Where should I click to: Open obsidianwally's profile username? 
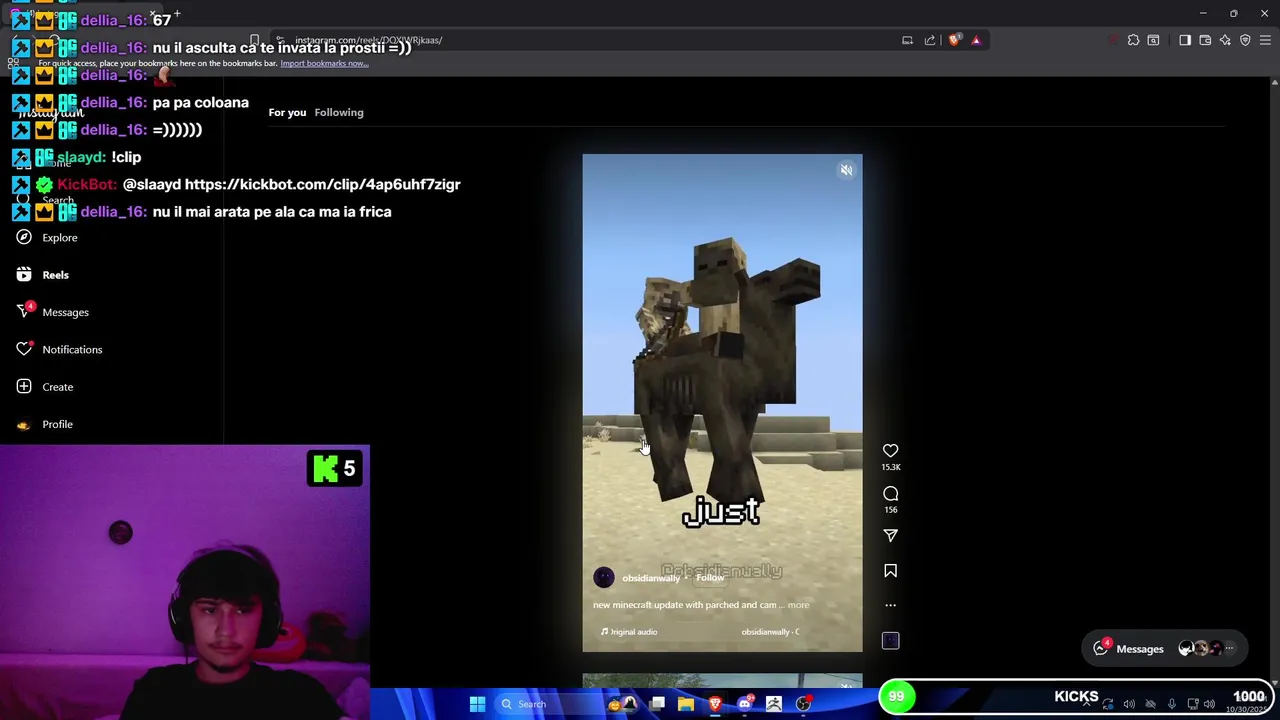(650, 578)
